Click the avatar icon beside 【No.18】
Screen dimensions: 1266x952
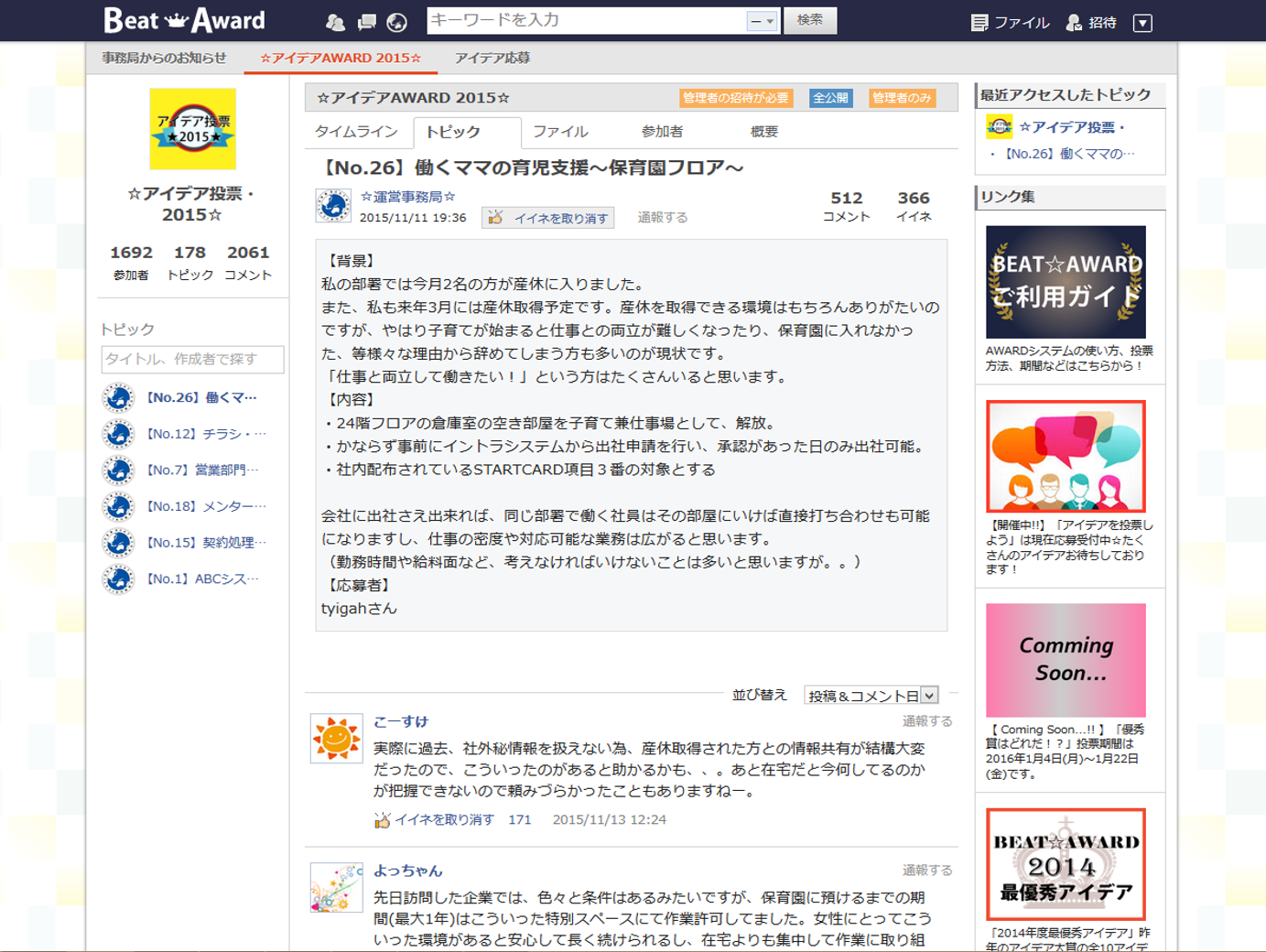118,506
